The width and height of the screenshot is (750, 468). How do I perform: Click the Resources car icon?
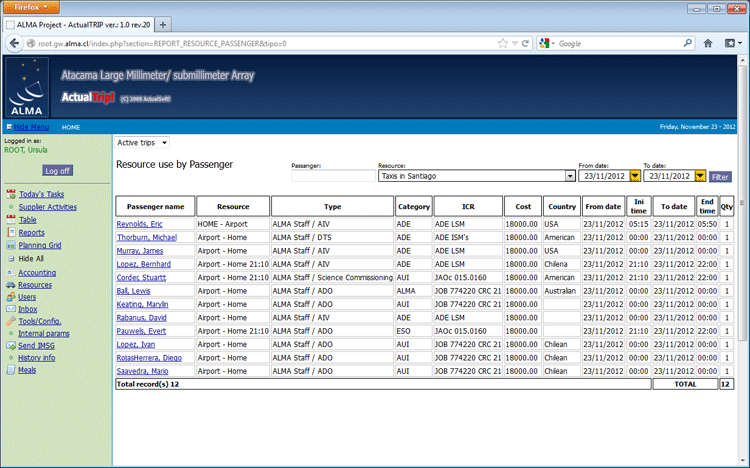click(10, 285)
